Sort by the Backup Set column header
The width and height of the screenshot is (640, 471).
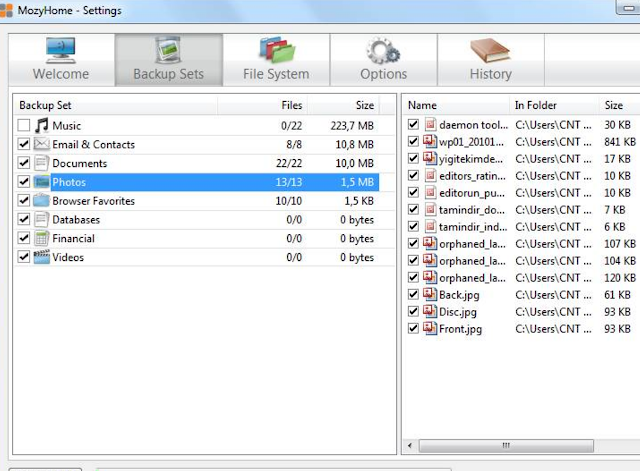(x=116, y=105)
